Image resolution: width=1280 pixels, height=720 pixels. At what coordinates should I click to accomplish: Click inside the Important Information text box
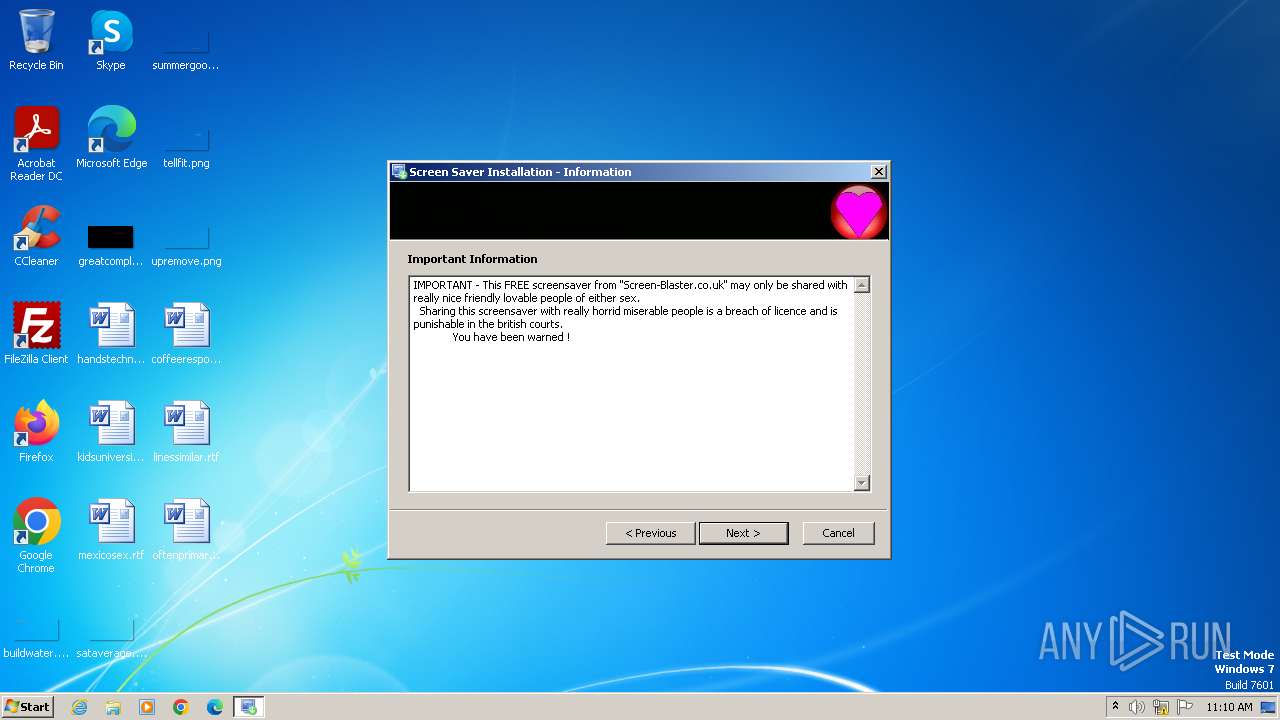tap(632, 384)
